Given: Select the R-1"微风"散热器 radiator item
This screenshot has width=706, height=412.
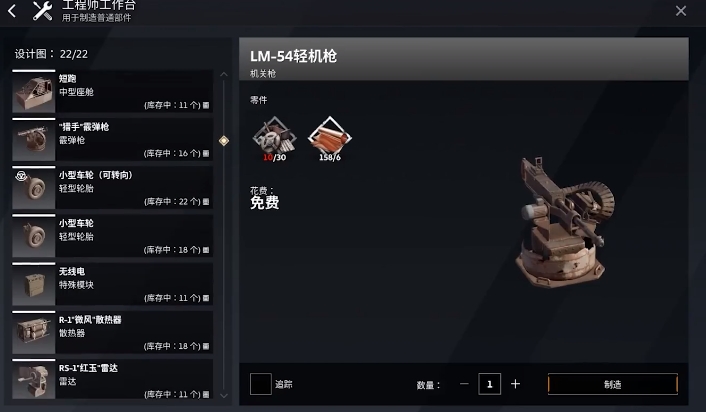Looking at the screenshot, I should (113, 332).
